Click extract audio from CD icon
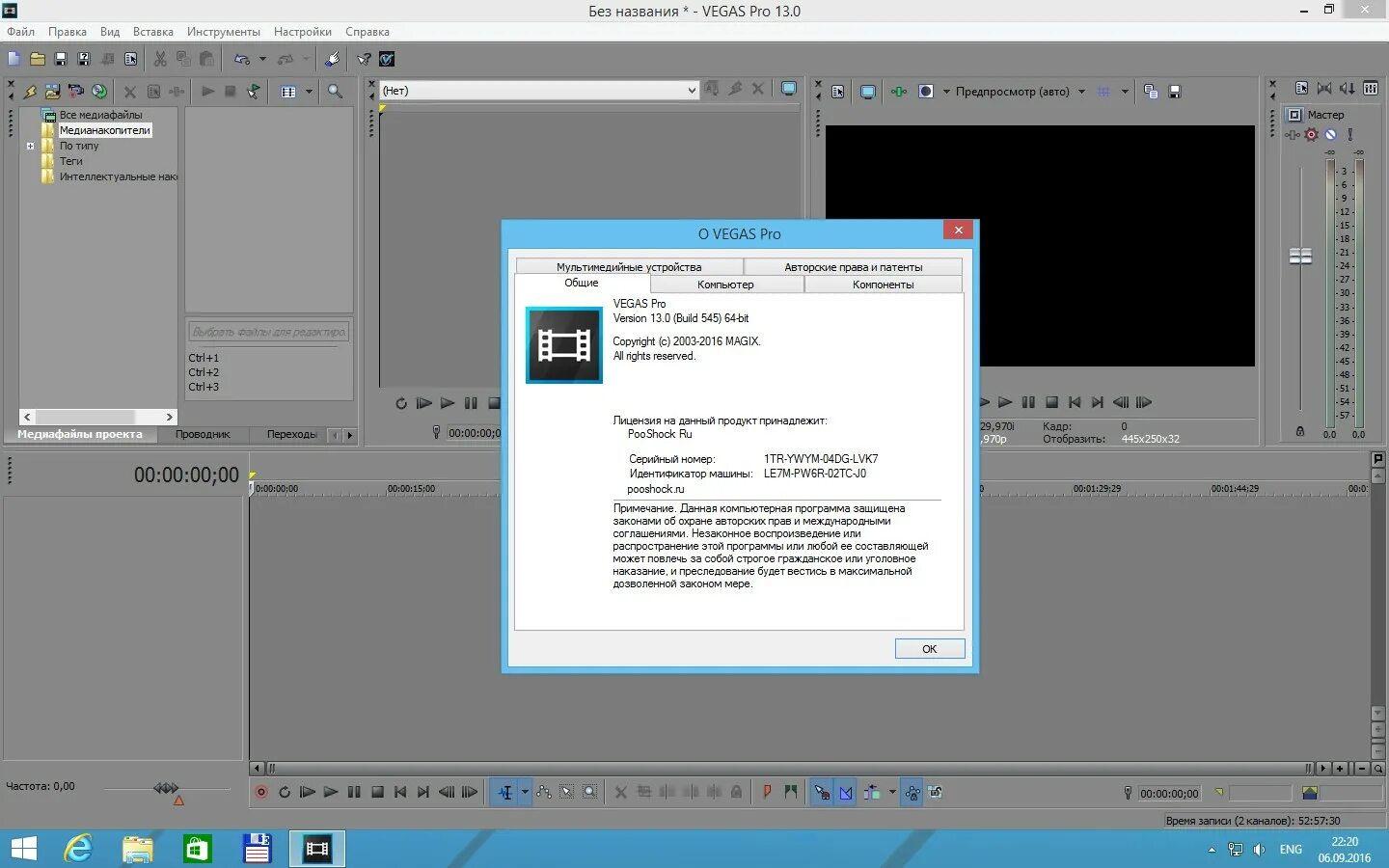This screenshot has height=868, width=1389. tap(99, 92)
